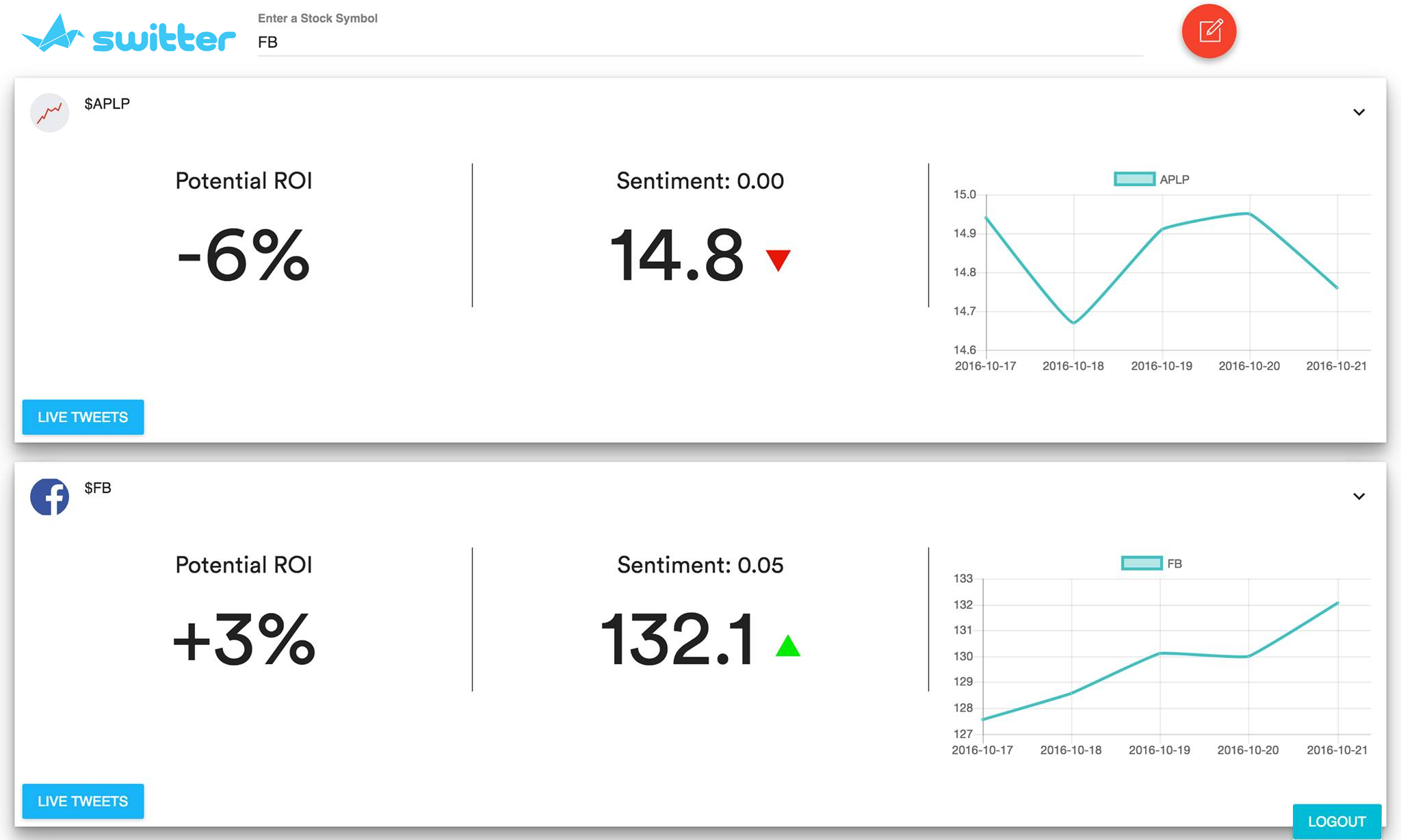Click the FB chart 2016-10-21 data point
Viewport: 1401px width, 840px height.
(1337, 603)
